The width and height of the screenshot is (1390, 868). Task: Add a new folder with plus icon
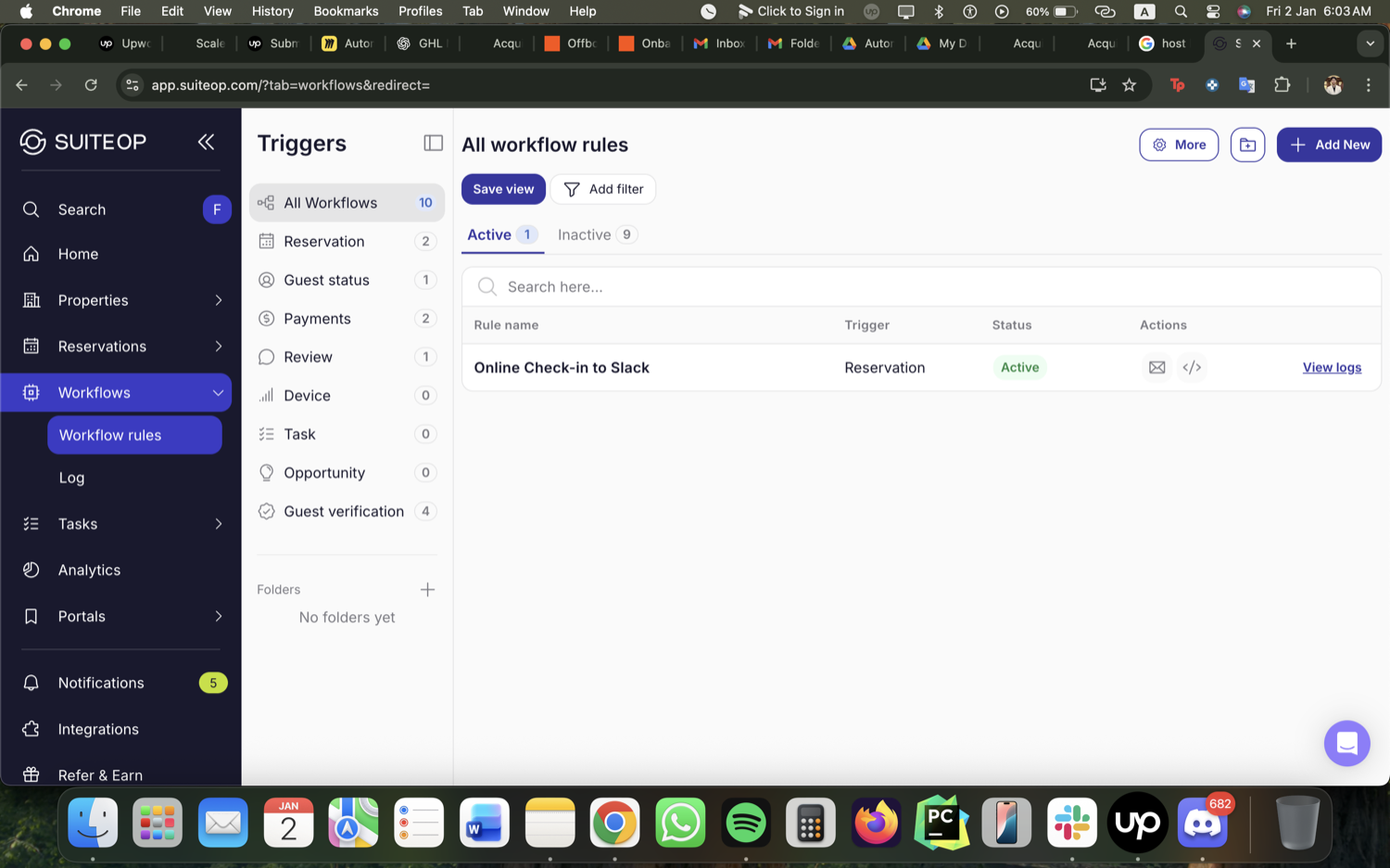pos(427,589)
